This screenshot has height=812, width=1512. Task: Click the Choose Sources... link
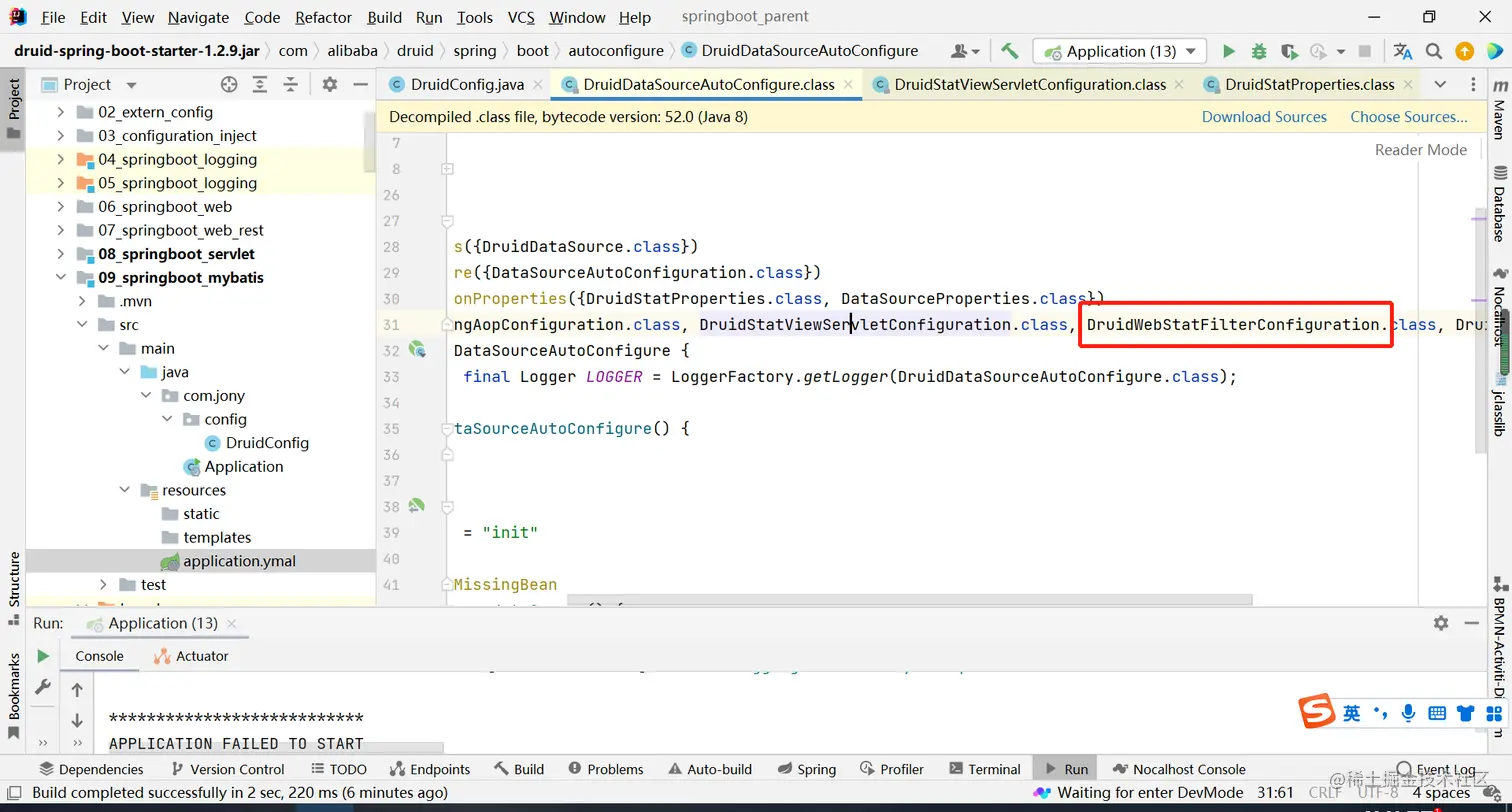pyautogui.click(x=1409, y=117)
